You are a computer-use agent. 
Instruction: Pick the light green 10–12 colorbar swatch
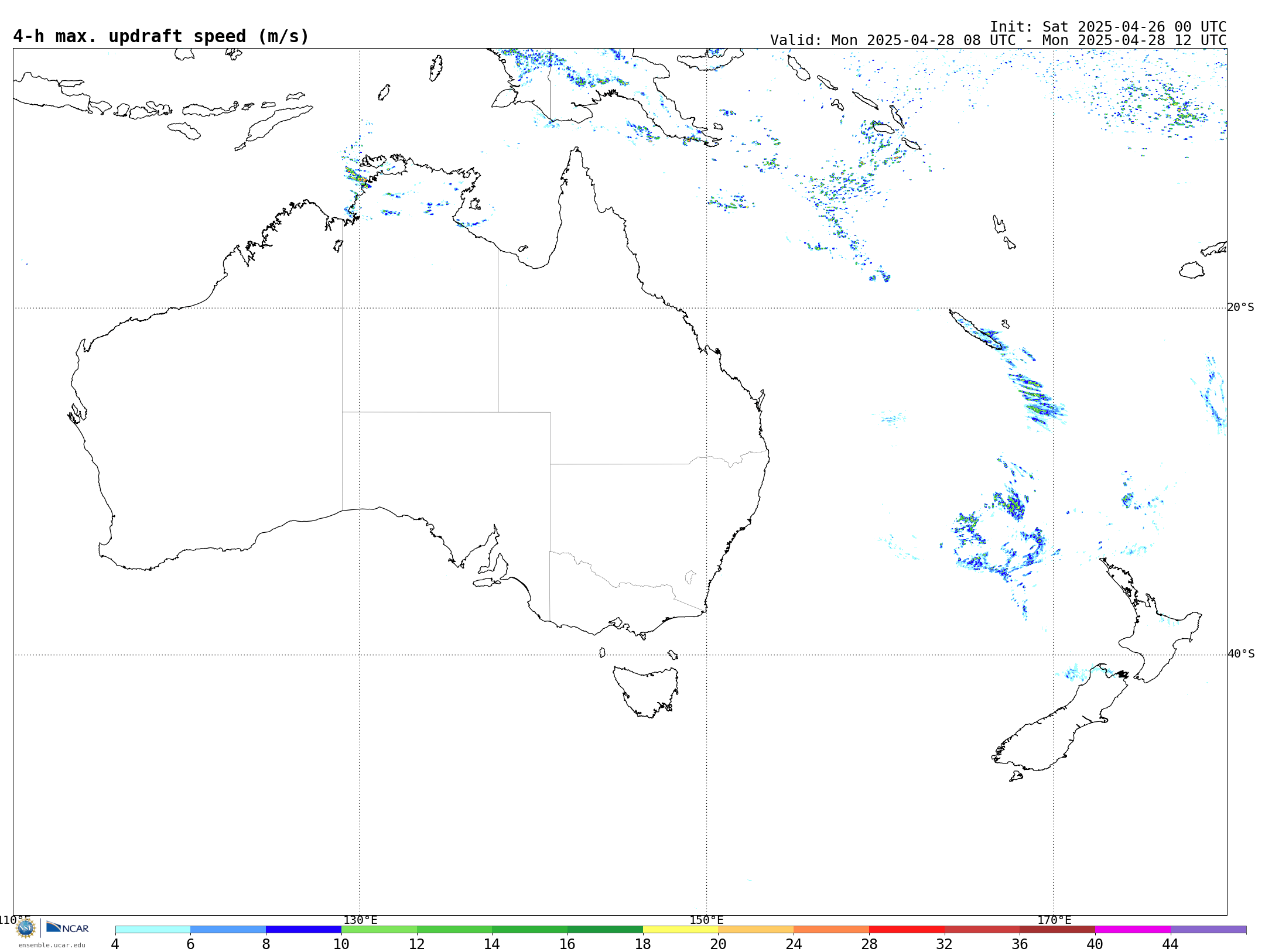379,930
